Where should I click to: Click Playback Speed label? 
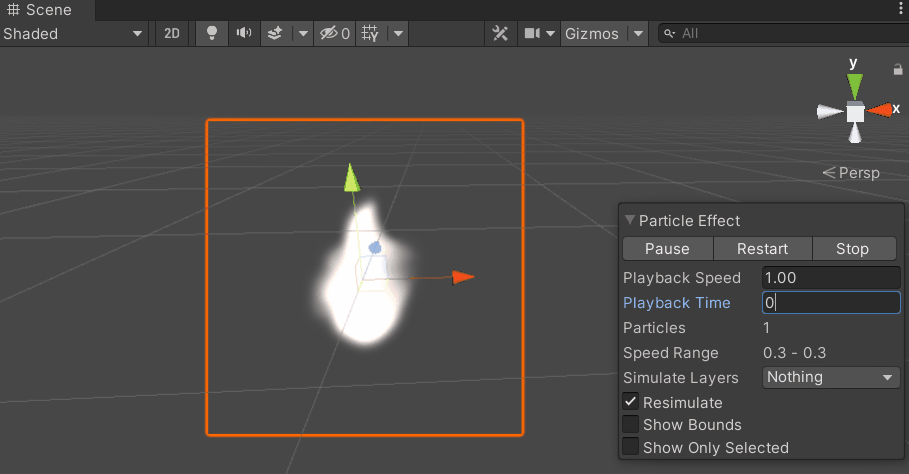[682, 278]
